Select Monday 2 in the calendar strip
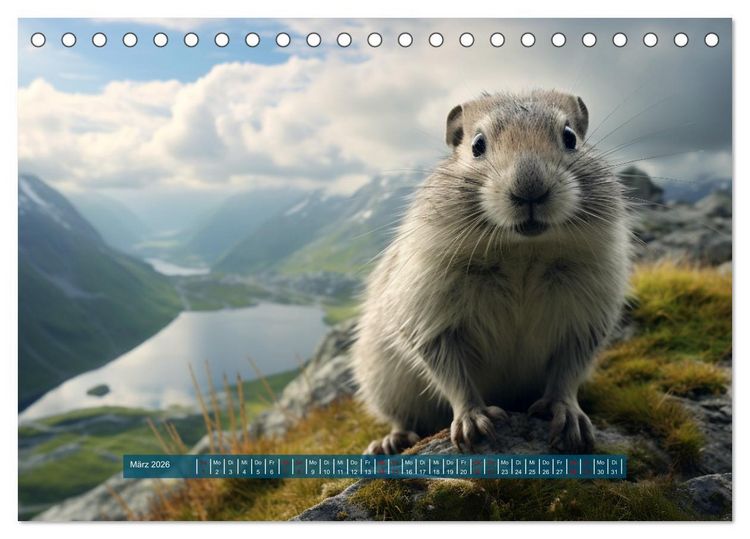The height and width of the screenshot is (539, 750). coord(217,467)
